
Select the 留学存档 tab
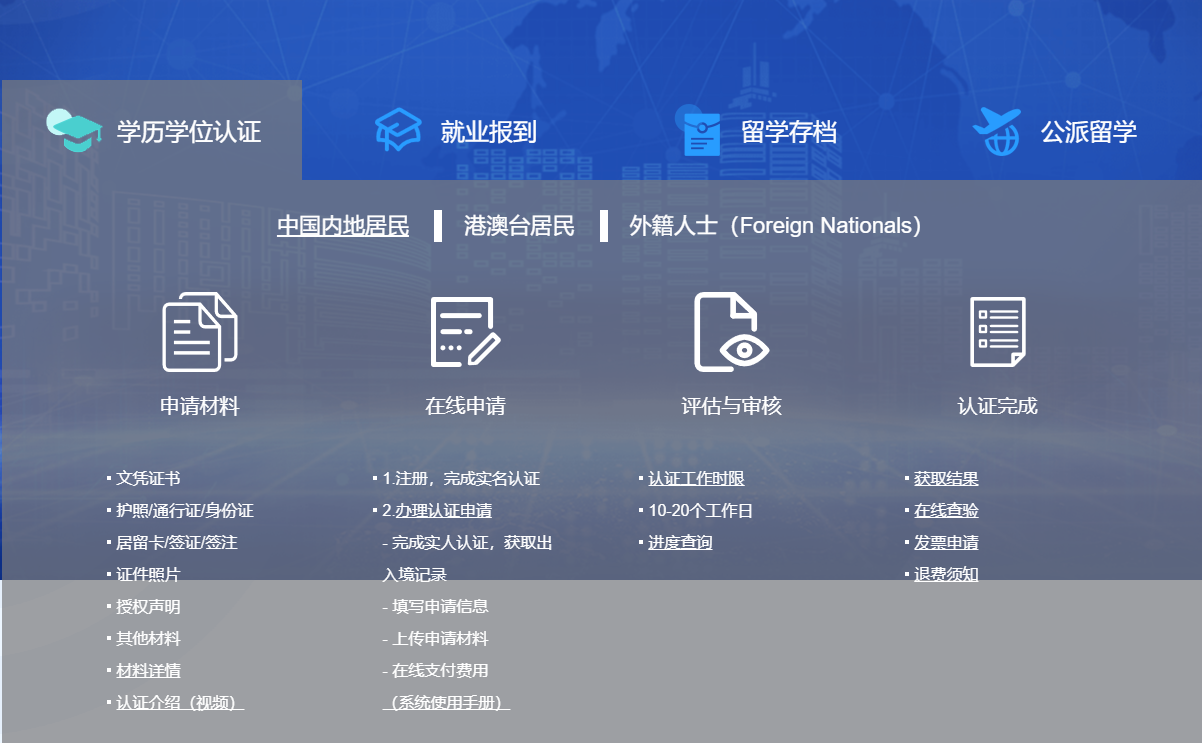point(788,132)
